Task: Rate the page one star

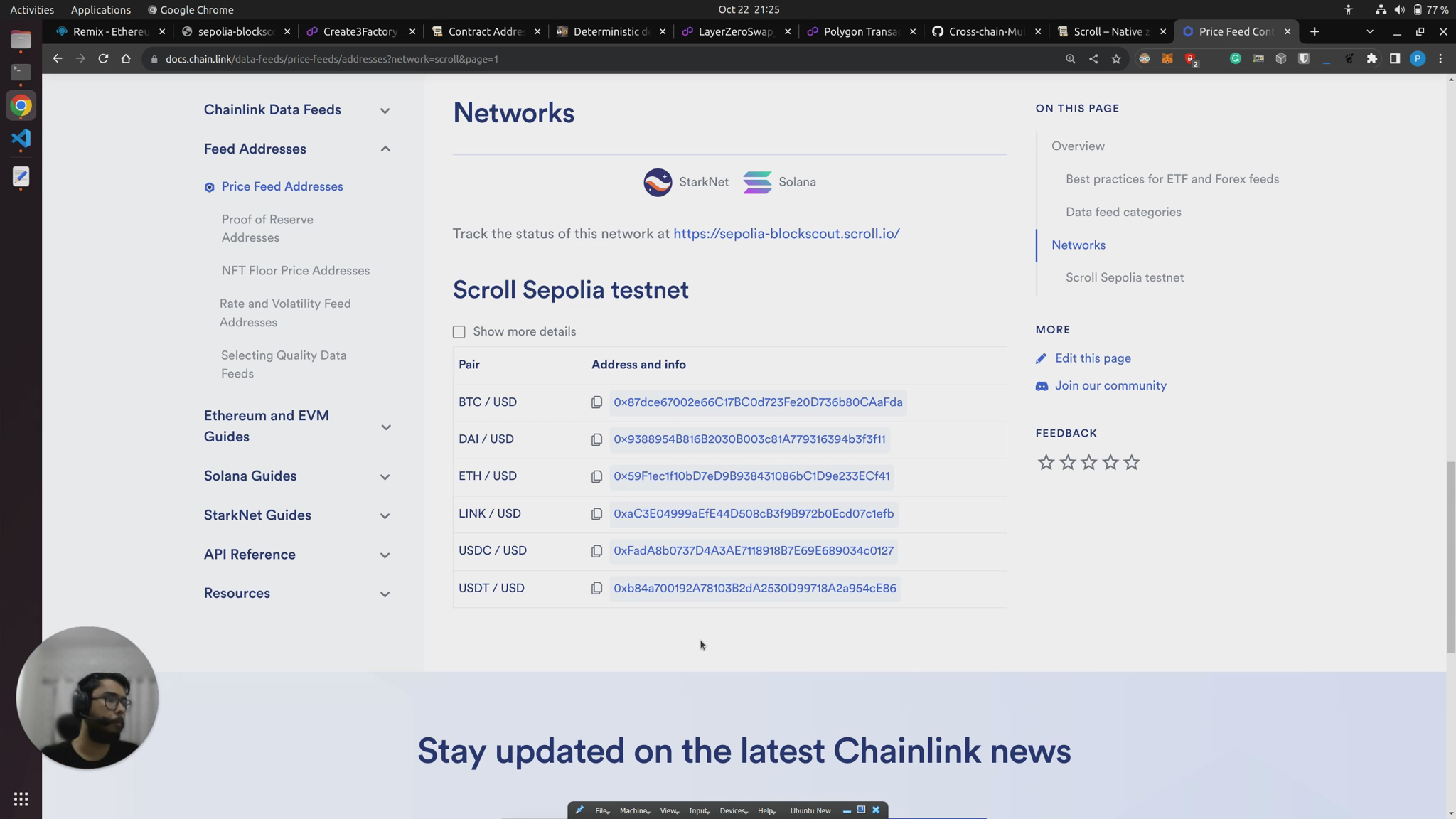Action: [x=1046, y=463]
